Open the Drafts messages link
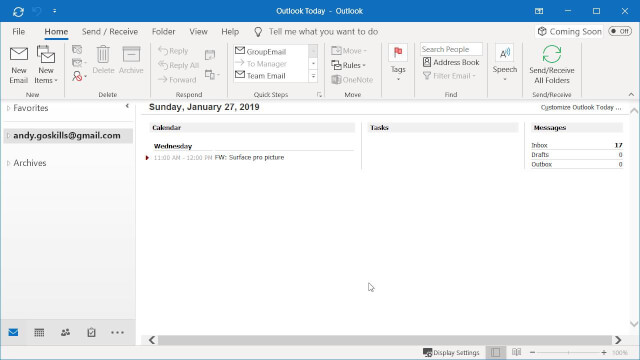This screenshot has height=360, width=640. click(540, 155)
